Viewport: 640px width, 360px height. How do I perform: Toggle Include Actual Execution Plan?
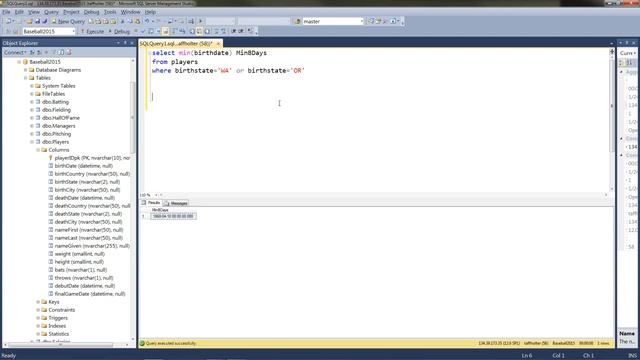click(174, 31)
